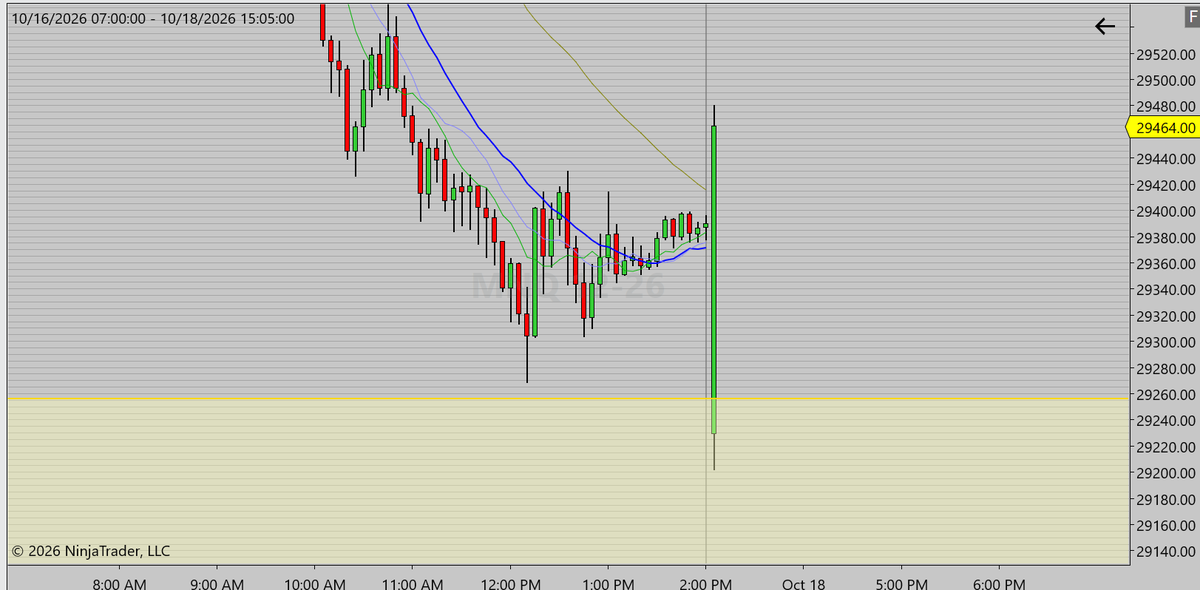
Task: Click the yellow 29464.00 current price marker
Action: (1162, 127)
